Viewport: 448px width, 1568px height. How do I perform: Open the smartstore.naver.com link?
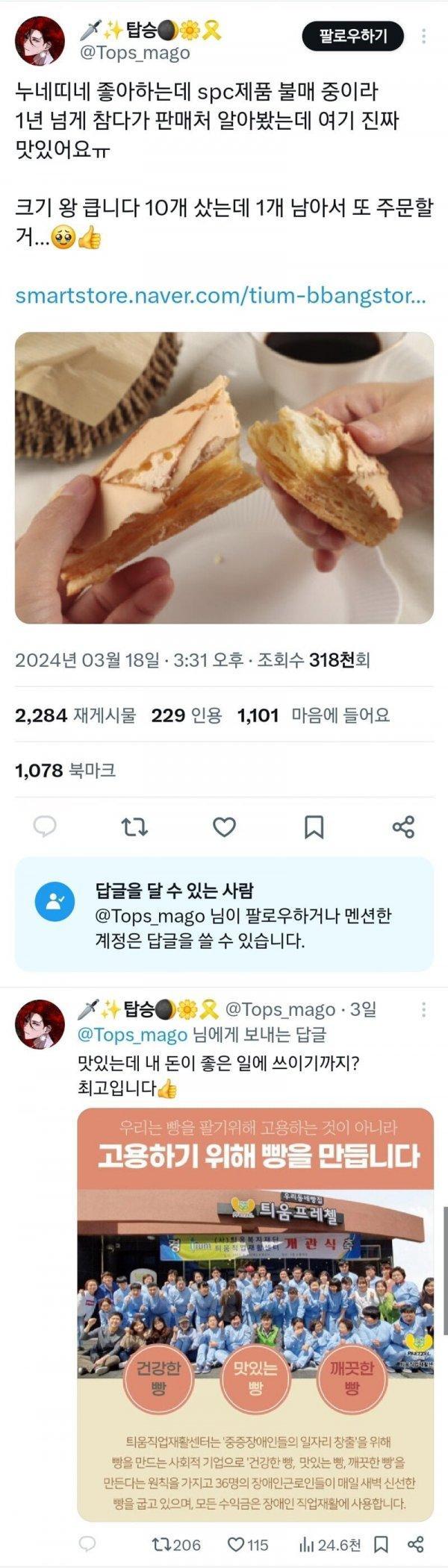220,296
